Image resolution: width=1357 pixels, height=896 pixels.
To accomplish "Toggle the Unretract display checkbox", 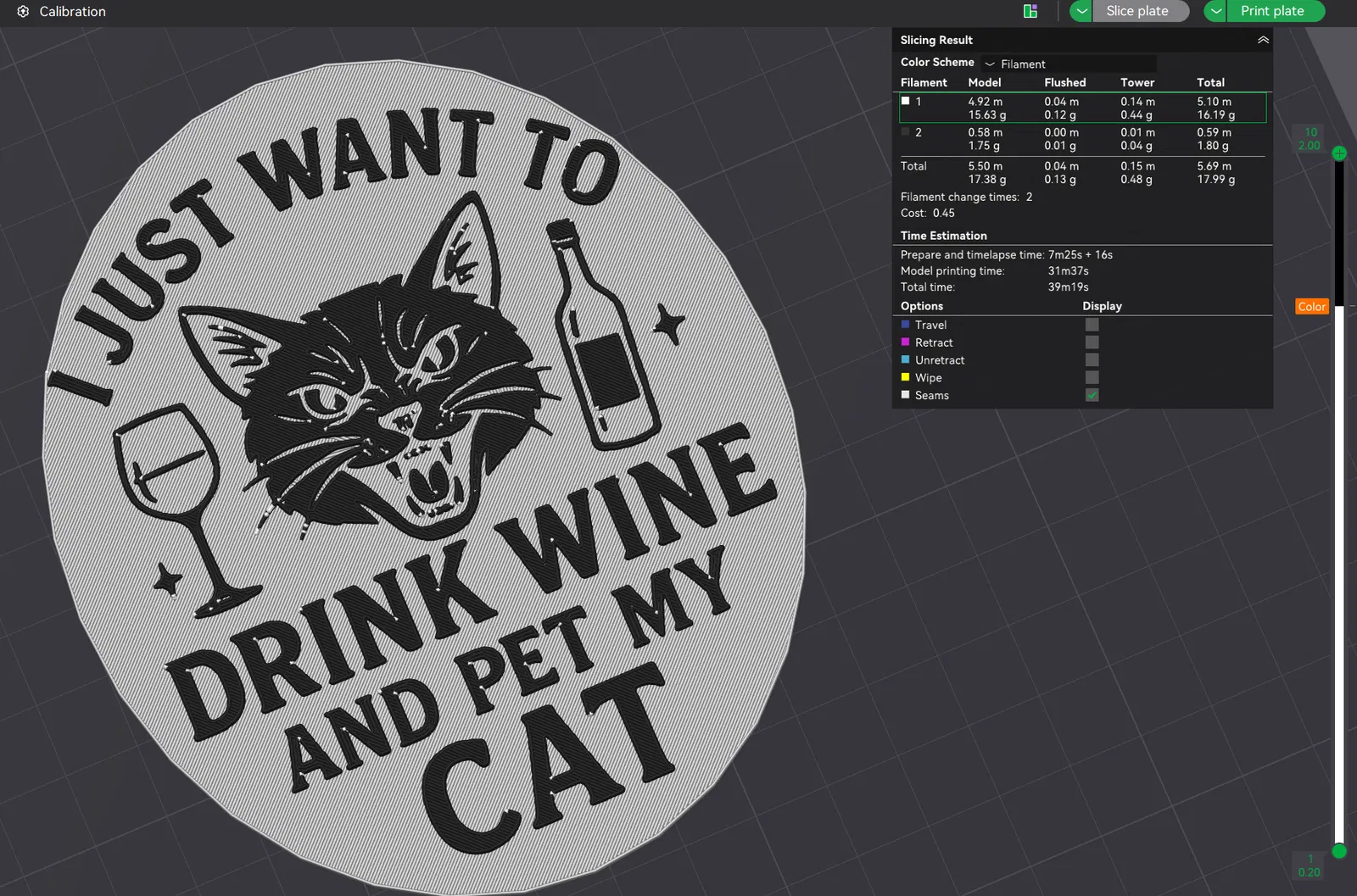I will point(1092,360).
